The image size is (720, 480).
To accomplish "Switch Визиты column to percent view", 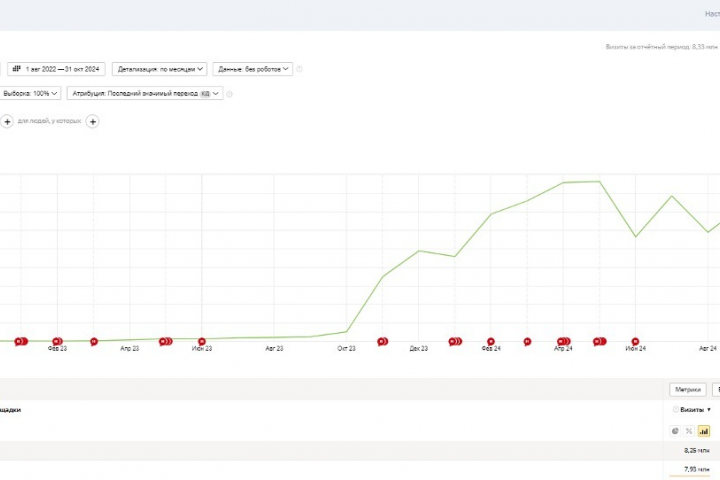I will 689,431.
